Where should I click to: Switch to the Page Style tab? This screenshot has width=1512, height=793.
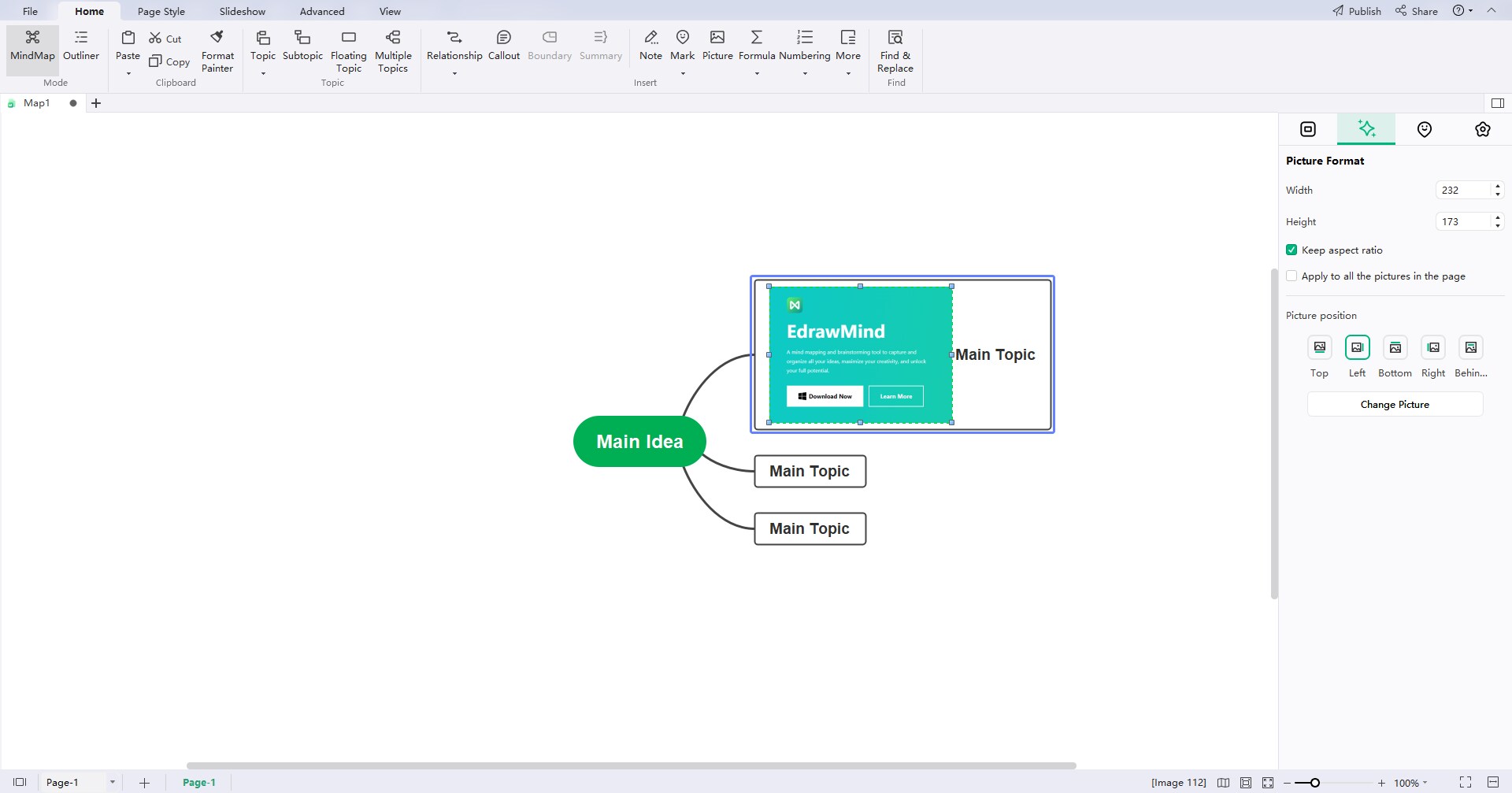(x=161, y=11)
